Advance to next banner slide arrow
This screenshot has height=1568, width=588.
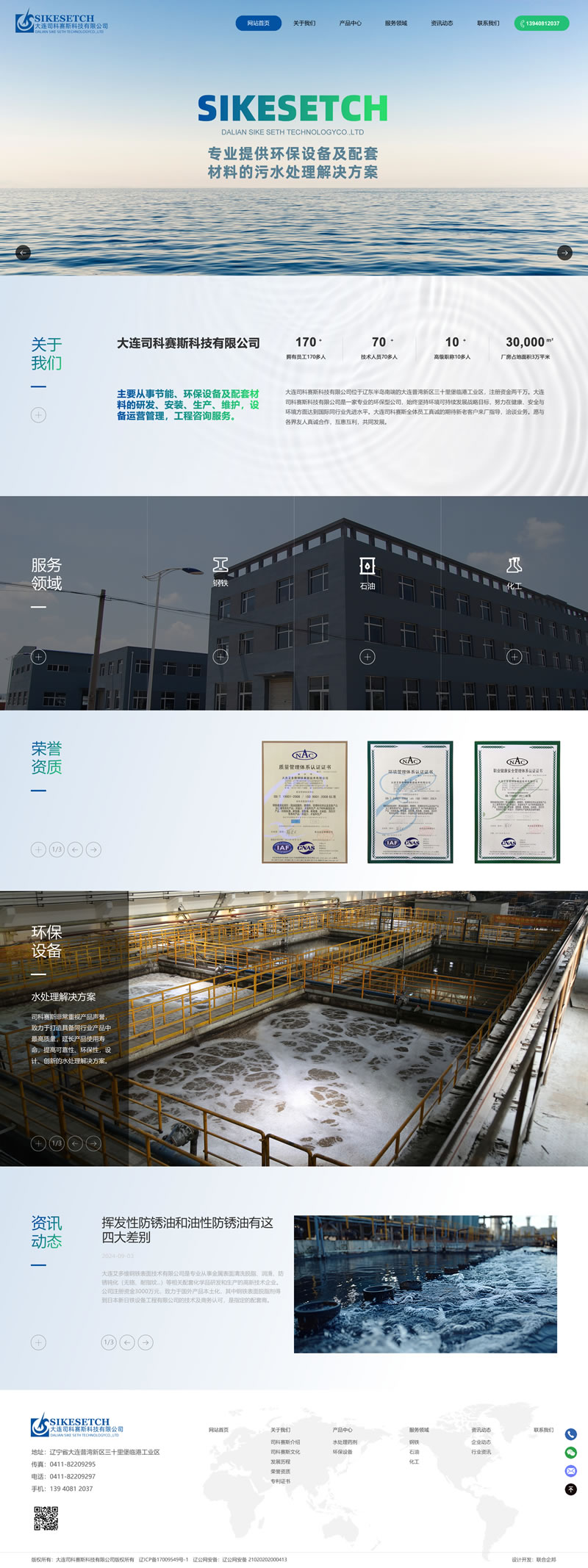[x=564, y=253]
